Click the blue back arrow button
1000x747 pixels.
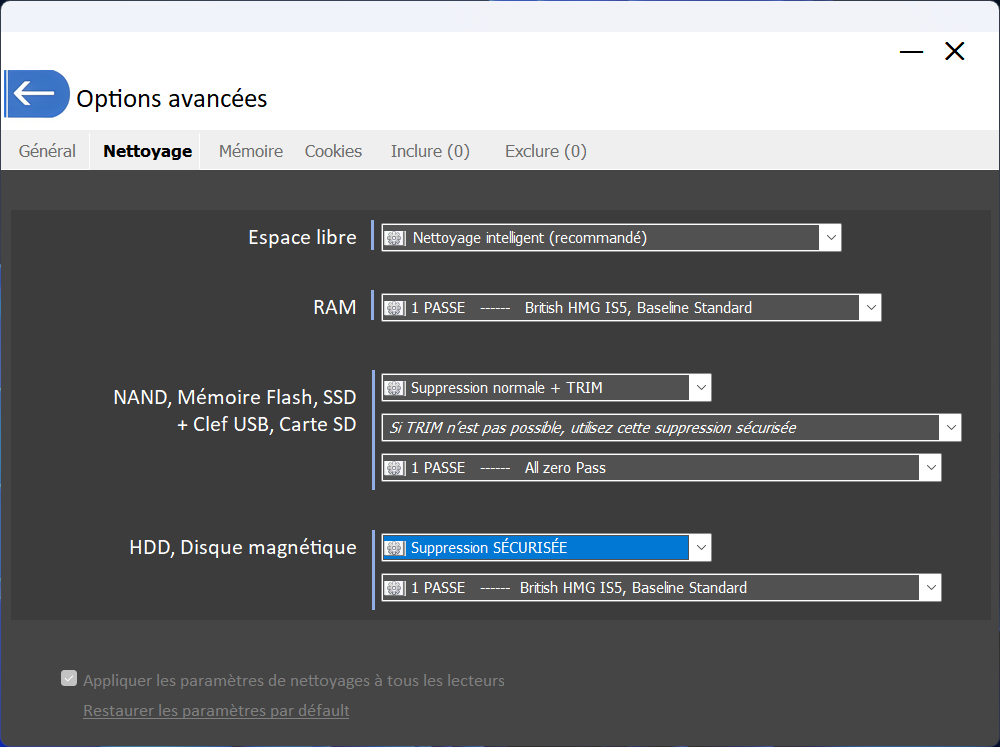36,94
